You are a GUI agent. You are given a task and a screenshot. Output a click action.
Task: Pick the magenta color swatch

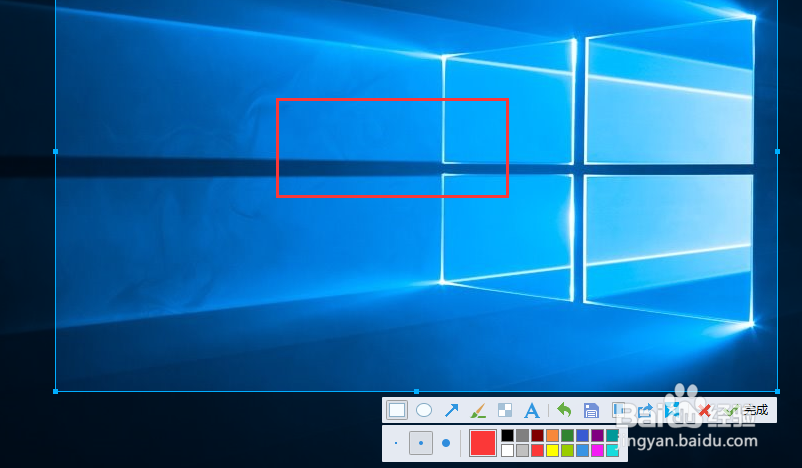[597, 450]
